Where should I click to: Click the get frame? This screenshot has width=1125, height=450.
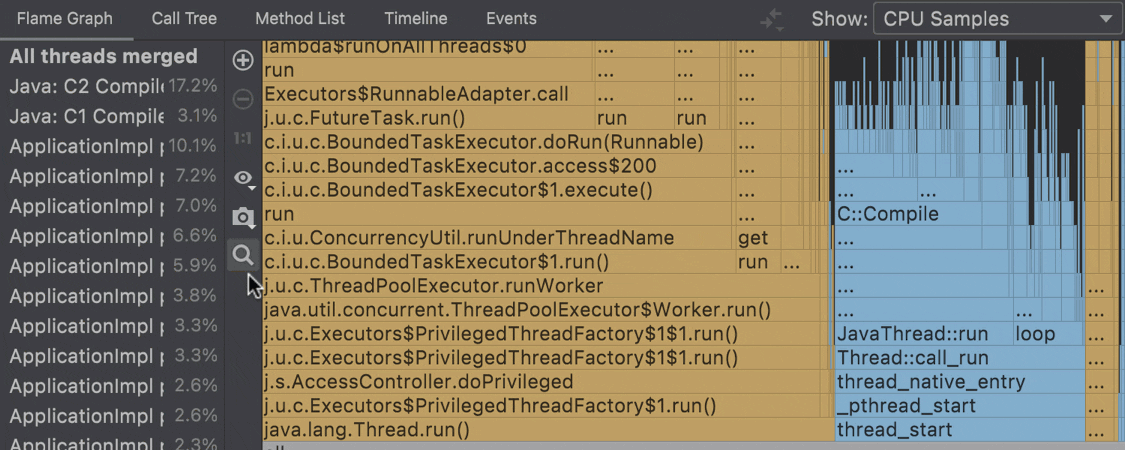(758, 238)
